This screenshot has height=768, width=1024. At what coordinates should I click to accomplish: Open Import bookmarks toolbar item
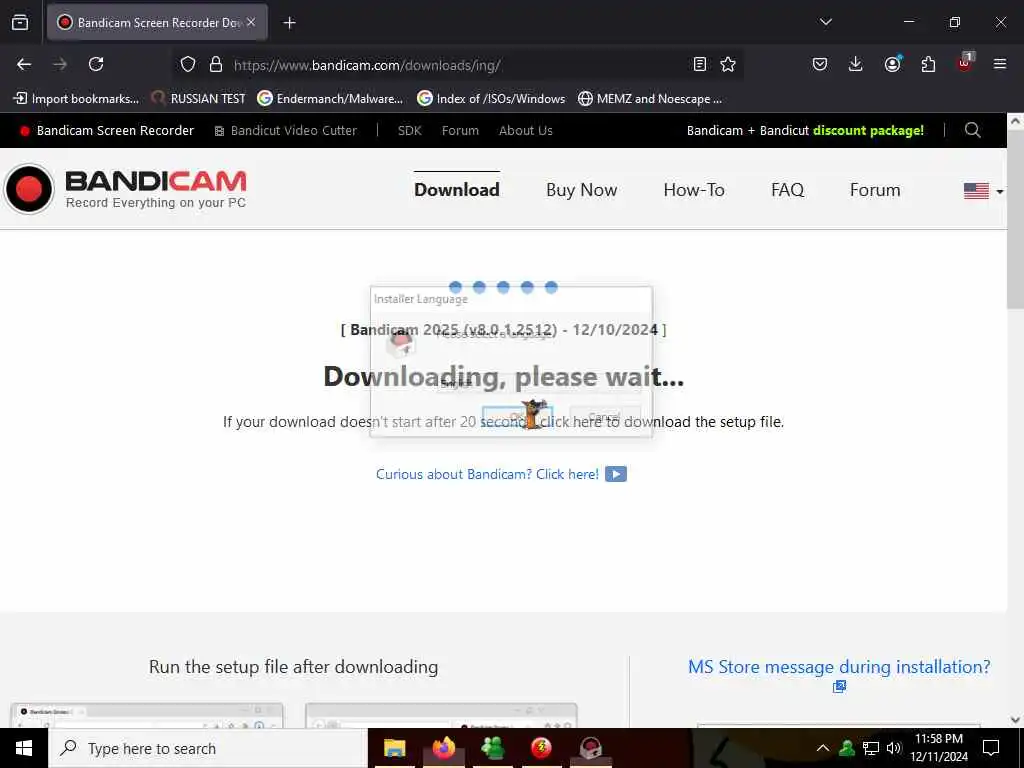pos(76,99)
